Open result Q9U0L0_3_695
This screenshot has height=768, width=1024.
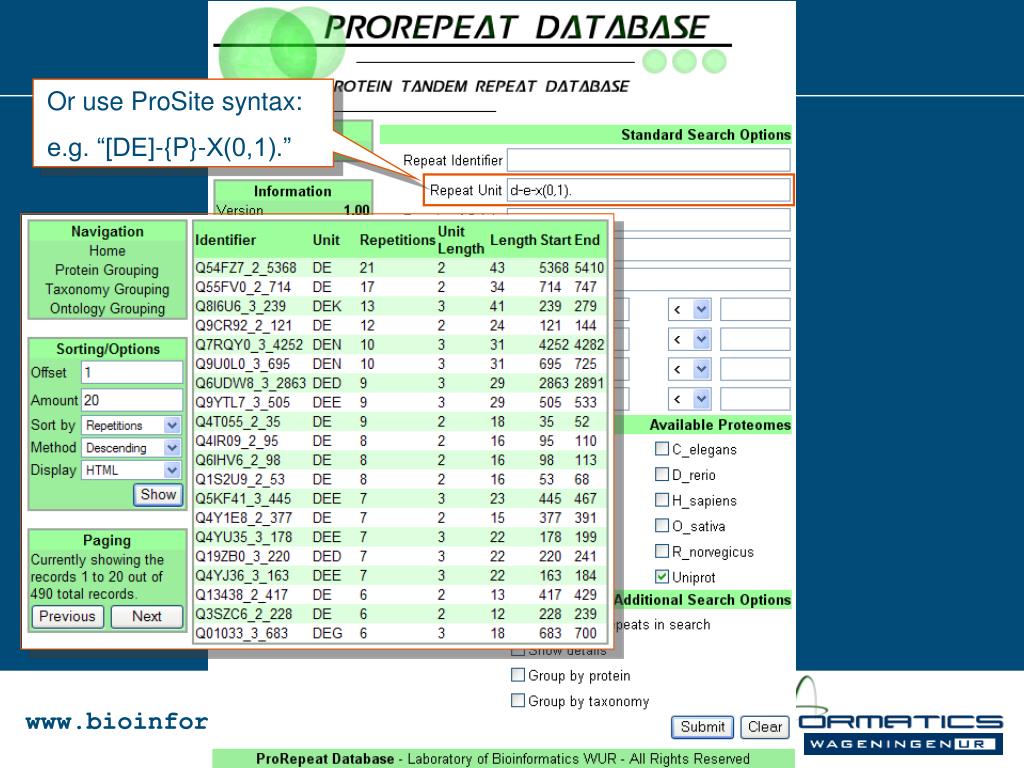(x=242, y=364)
